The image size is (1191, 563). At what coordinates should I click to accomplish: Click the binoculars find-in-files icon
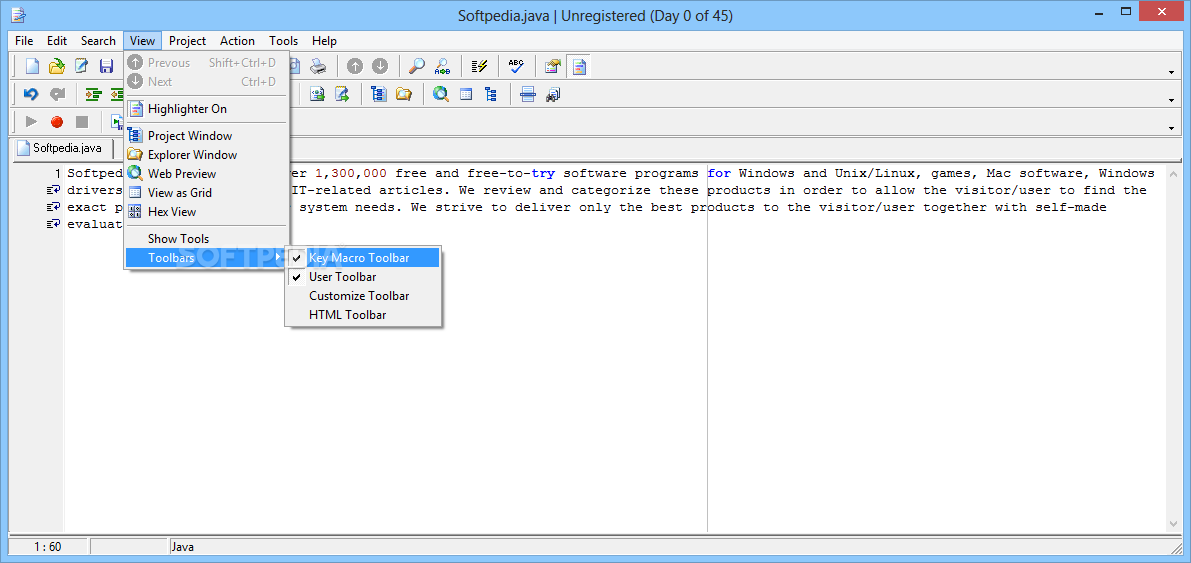tap(553, 94)
